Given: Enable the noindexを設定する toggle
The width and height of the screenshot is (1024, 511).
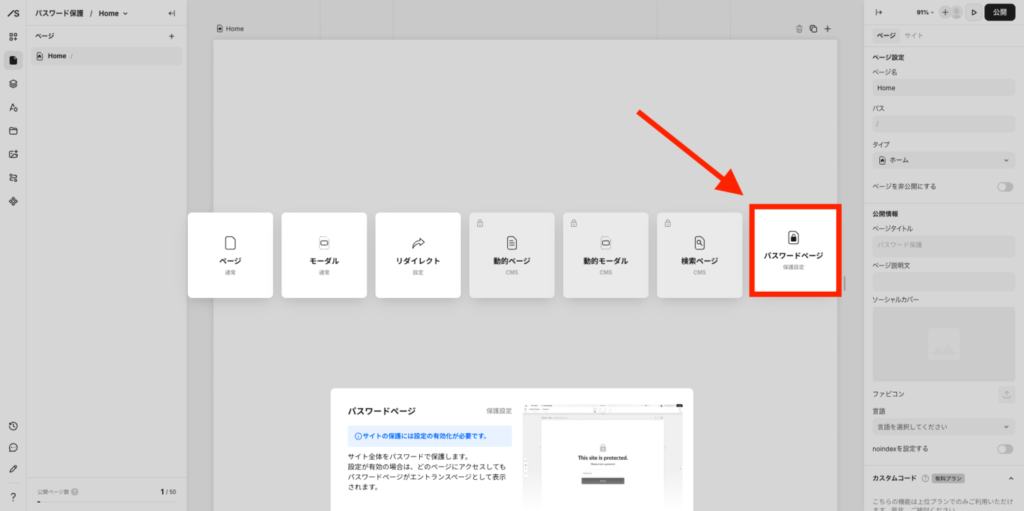Looking at the screenshot, I should pos(1004,449).
